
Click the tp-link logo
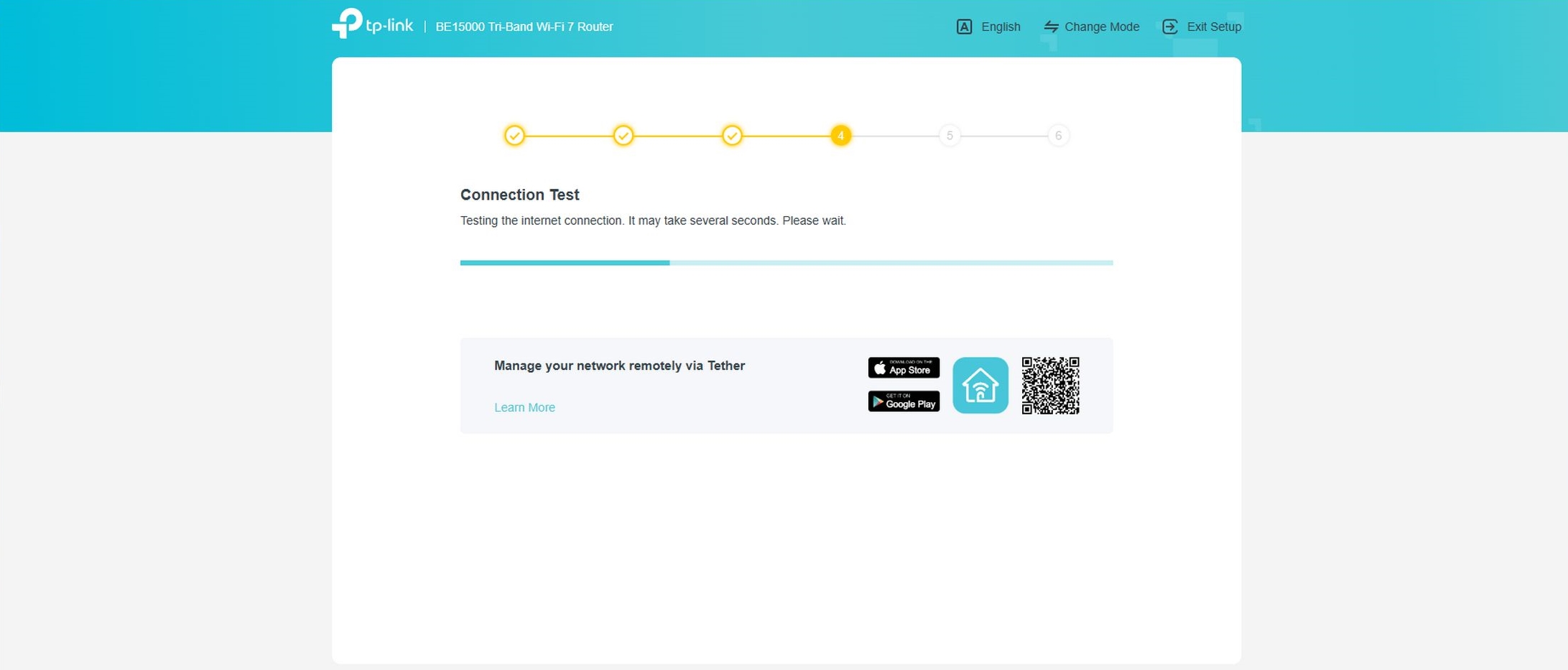tap(372, 24)
